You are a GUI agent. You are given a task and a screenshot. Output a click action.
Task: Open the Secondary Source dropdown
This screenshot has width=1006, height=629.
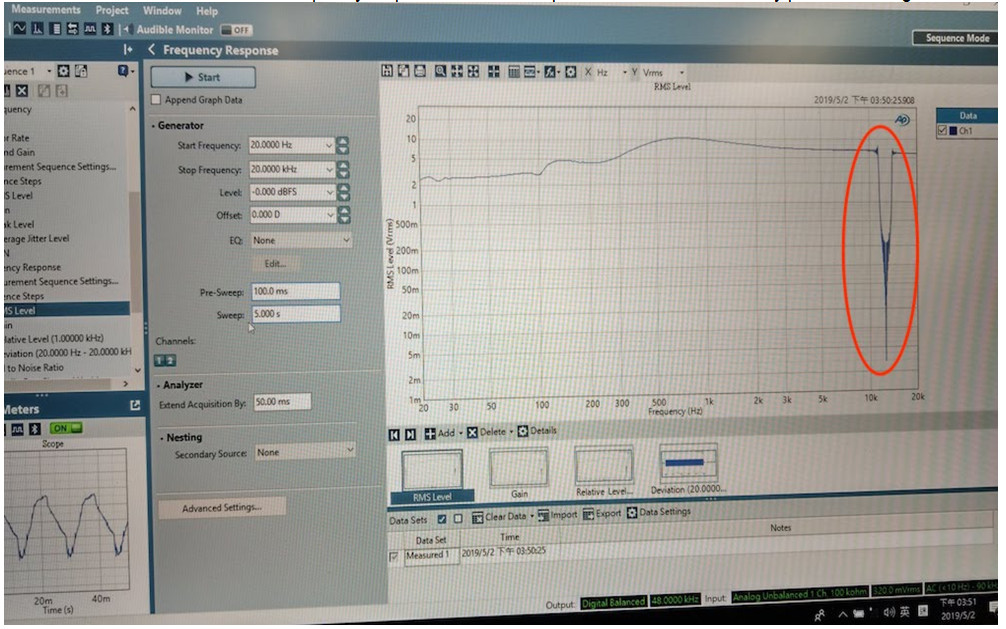pos(305,452)
